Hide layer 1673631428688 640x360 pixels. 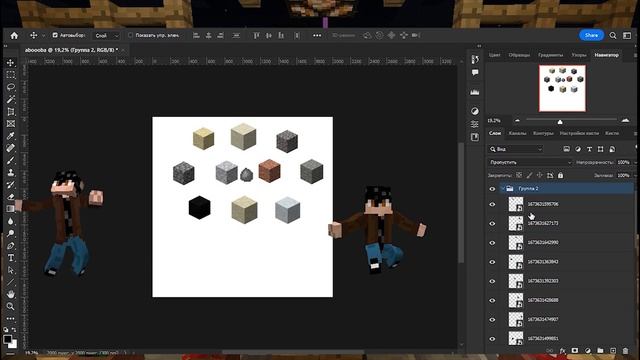click(492, 300)
